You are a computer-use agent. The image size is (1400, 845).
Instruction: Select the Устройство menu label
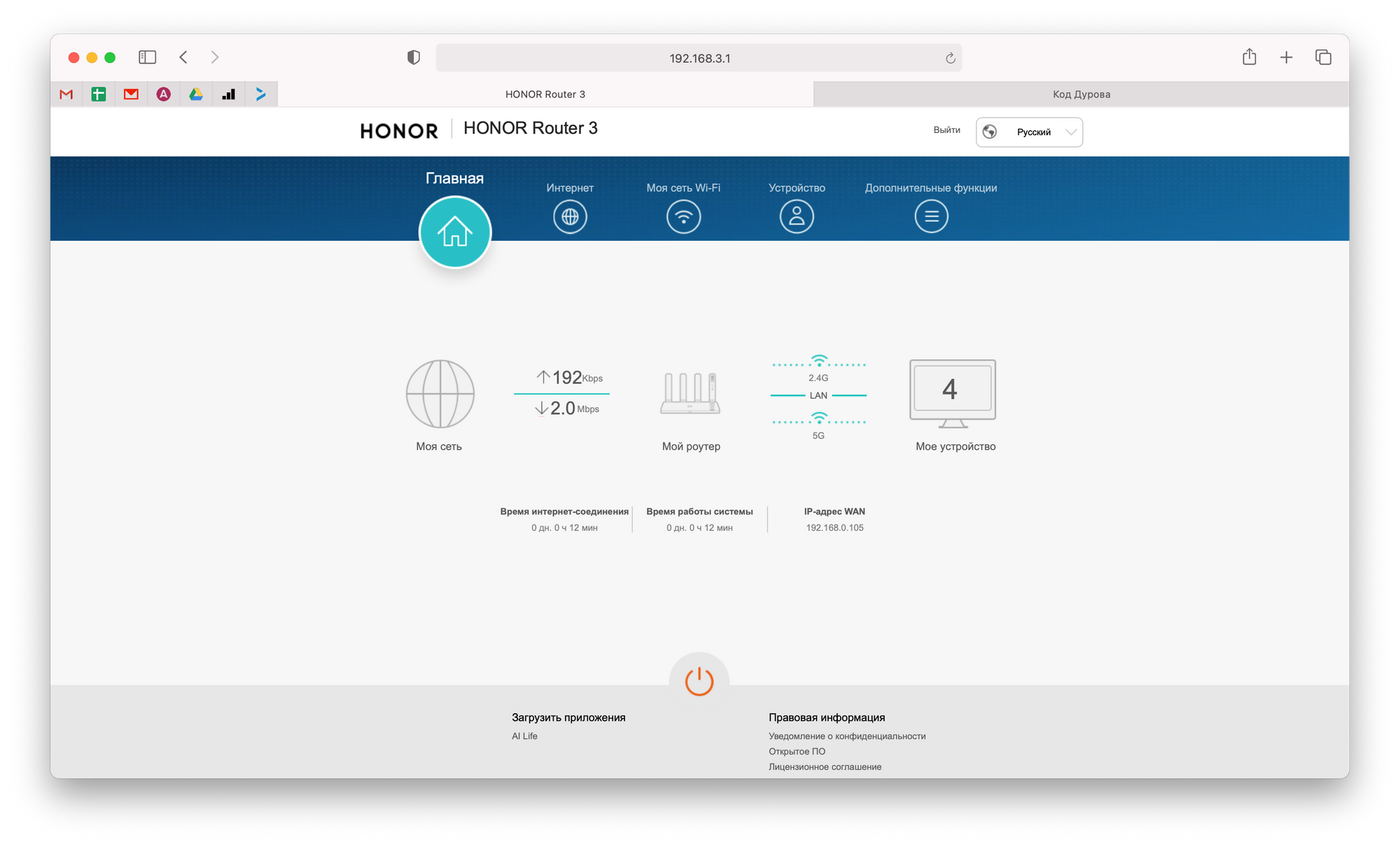pyautogui.click(x=797, y=188)
